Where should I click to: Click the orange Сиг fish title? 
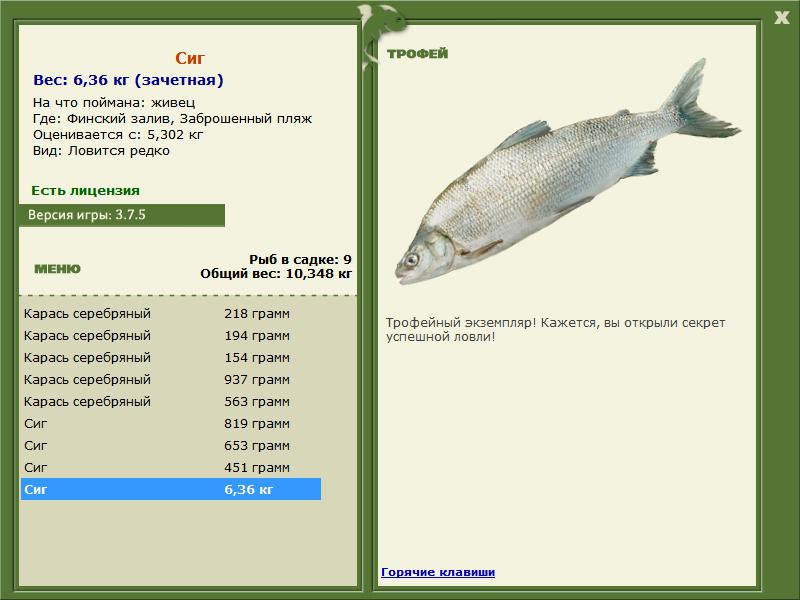pos(190,58)
